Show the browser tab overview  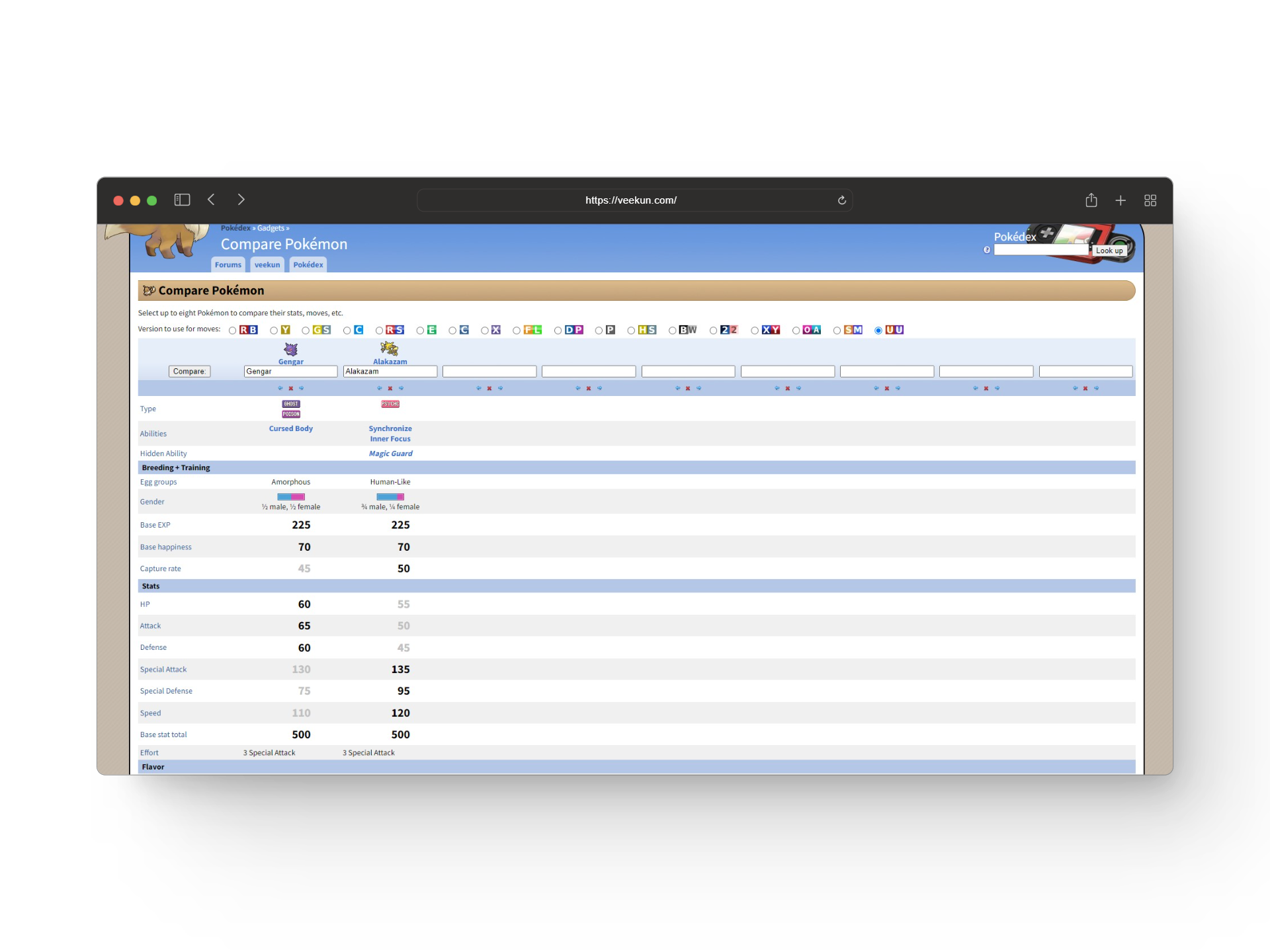(x=1150, y=200)
